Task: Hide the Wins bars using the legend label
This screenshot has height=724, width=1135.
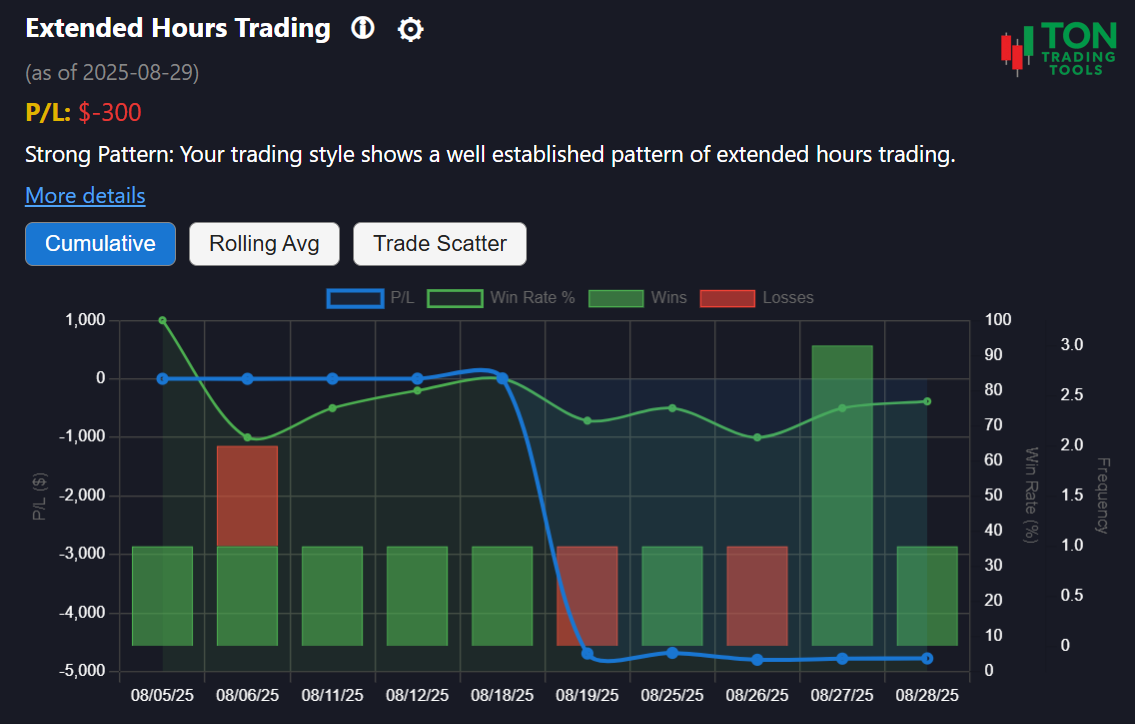Action: point(668,298)
